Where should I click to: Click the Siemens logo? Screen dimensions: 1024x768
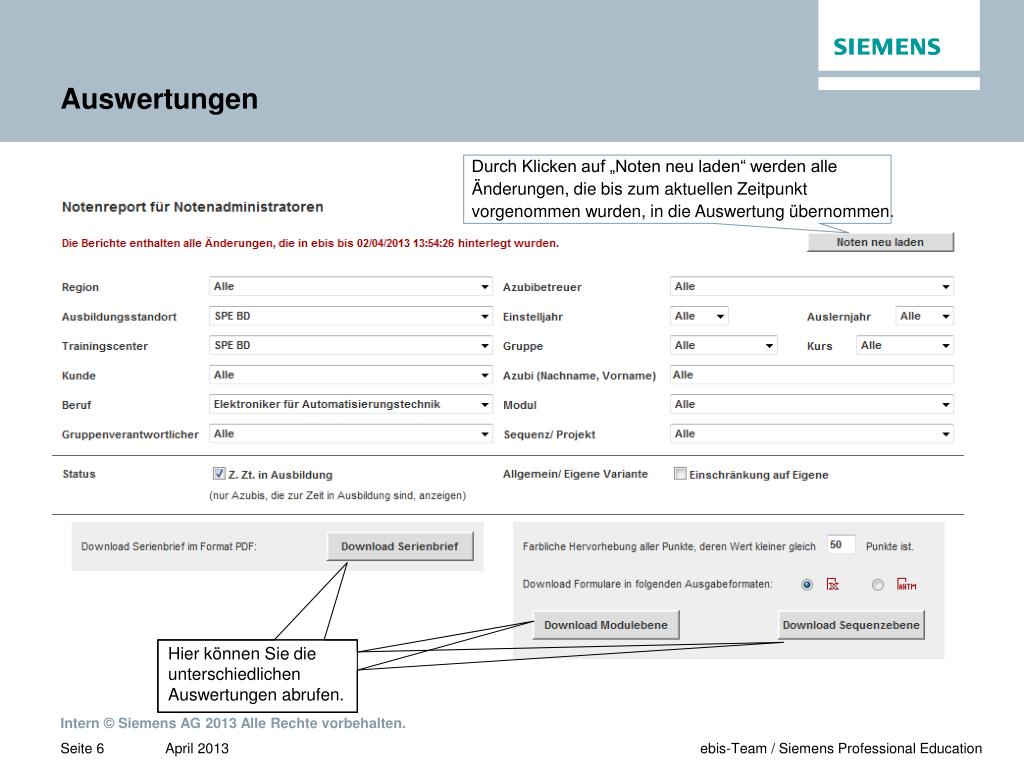pyautogui.click(x=887, y=46)
